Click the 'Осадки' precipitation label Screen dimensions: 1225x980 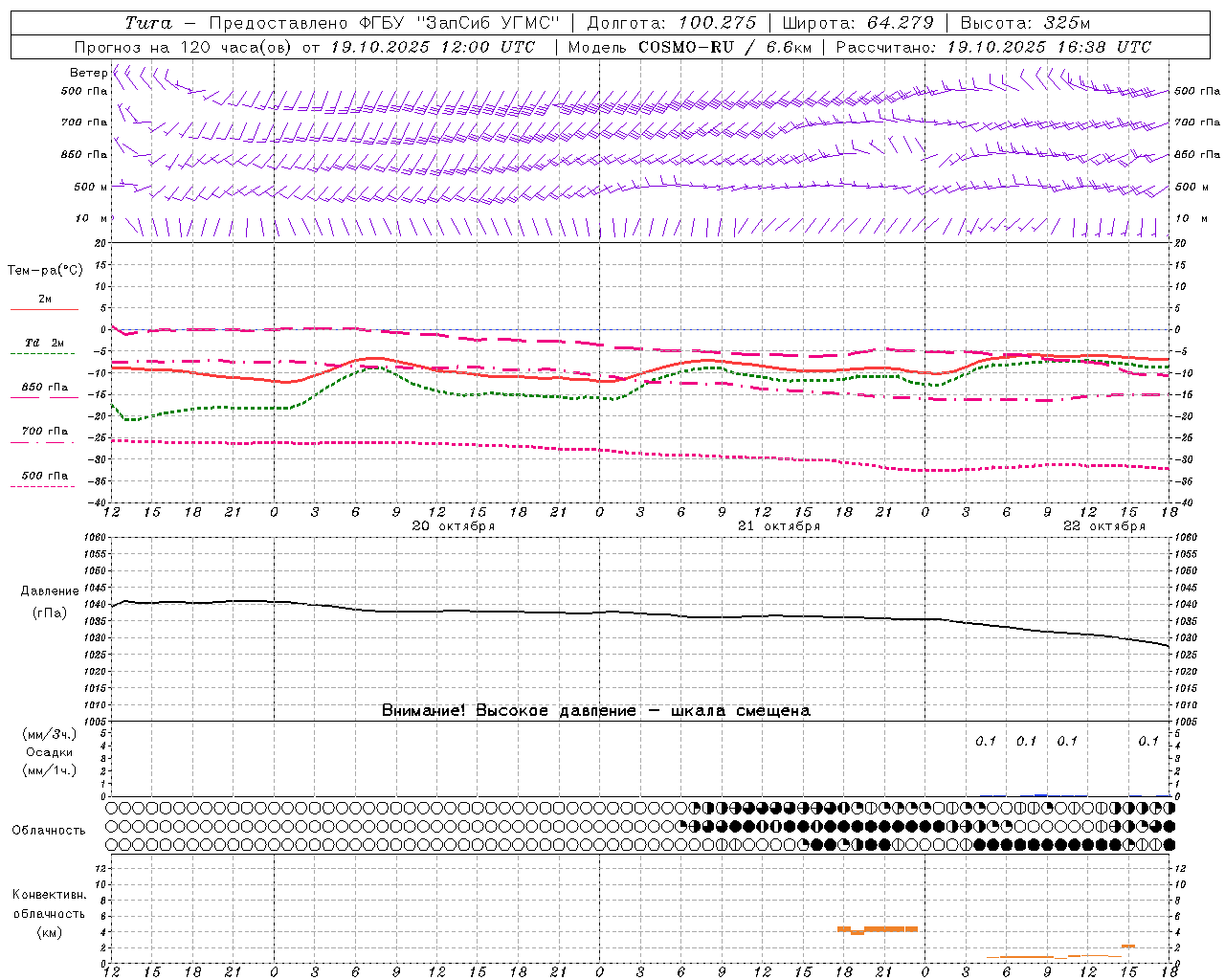[x=50, y=752]
